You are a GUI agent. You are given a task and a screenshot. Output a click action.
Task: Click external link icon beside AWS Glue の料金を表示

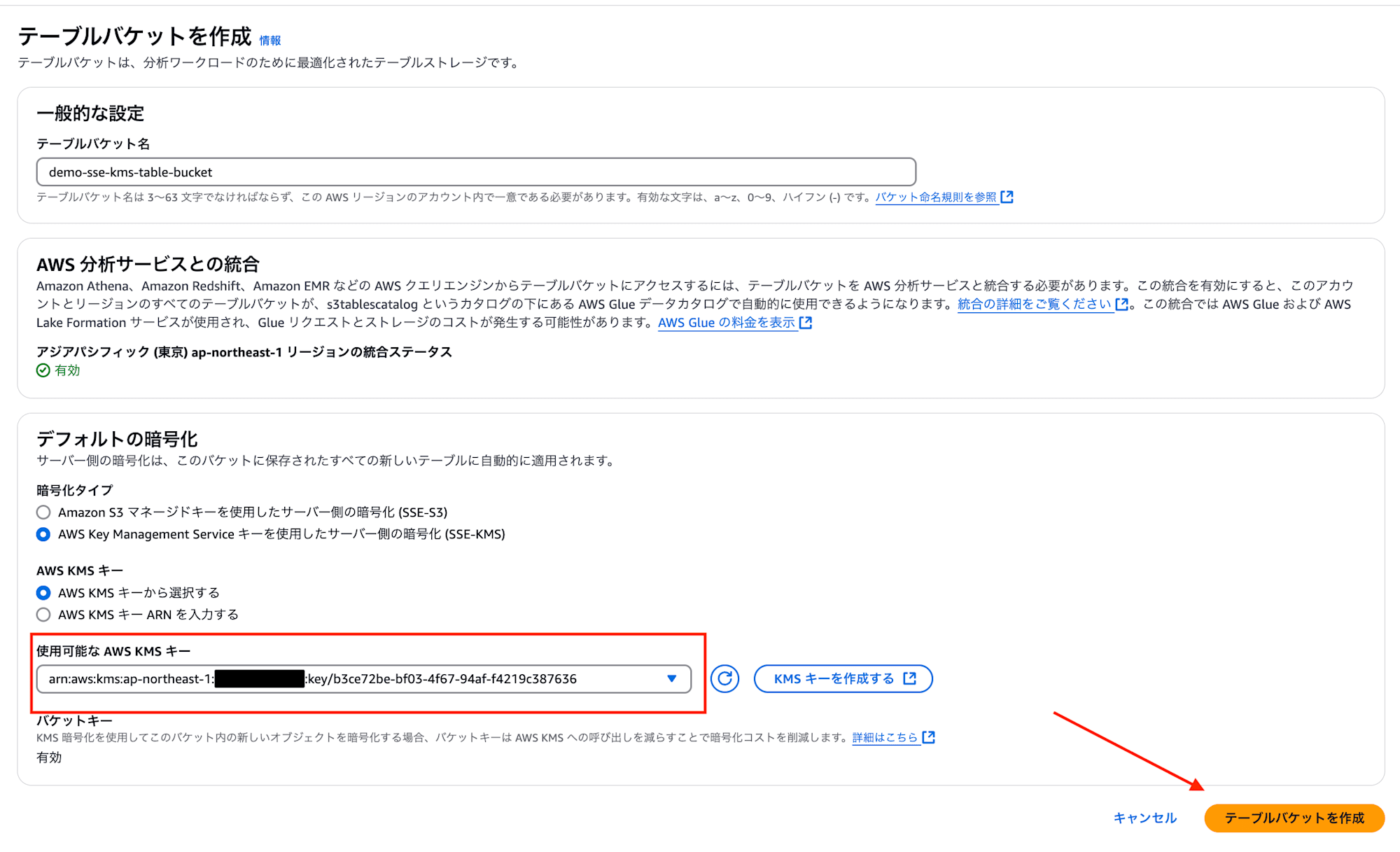click(x=806, y=322)
